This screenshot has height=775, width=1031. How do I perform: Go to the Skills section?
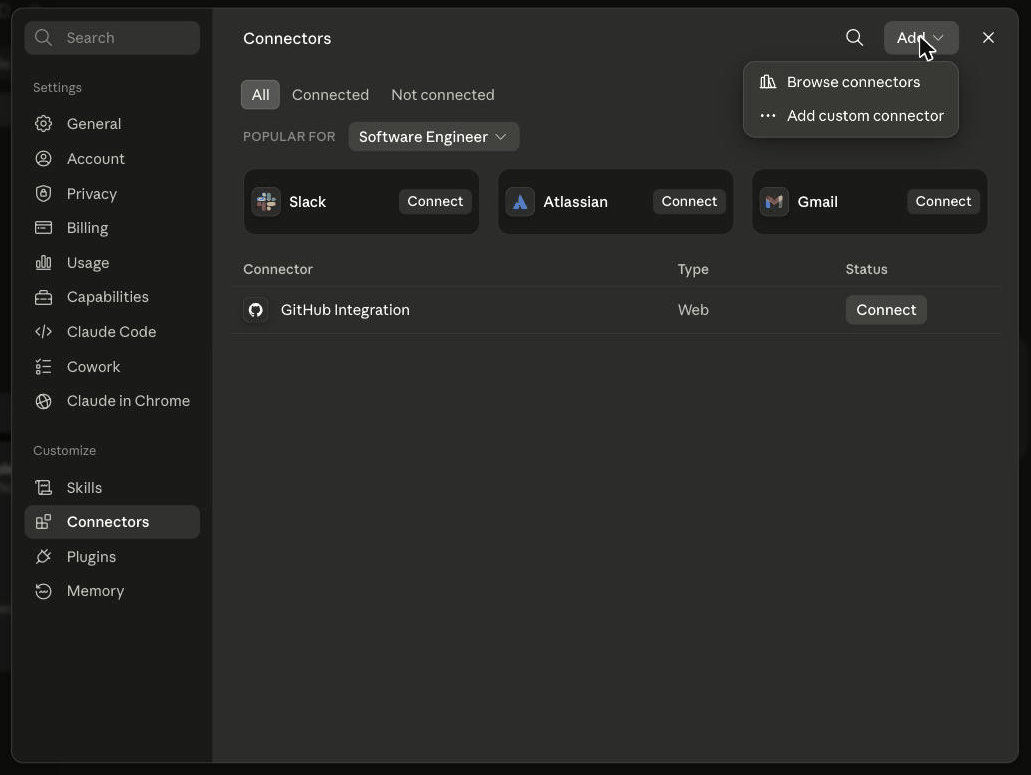112,487
